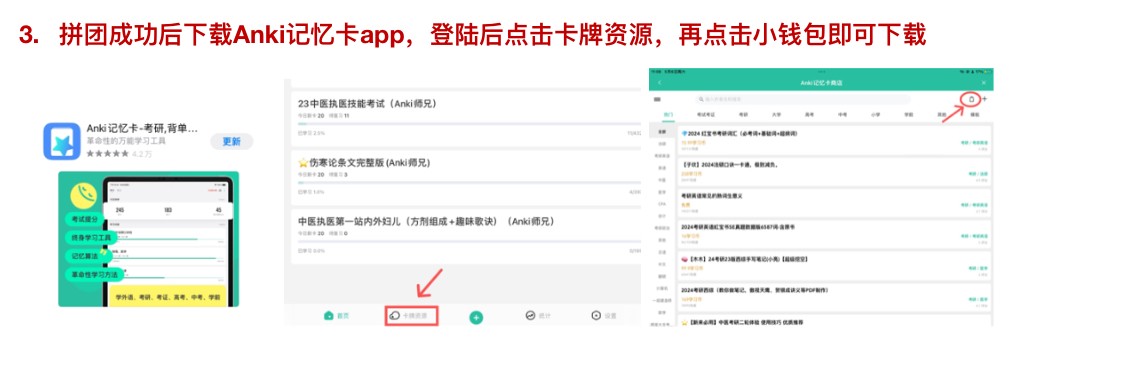Click the app's star rating row
This screenshot has width=1132, height=372.
[x=118, y=154]
